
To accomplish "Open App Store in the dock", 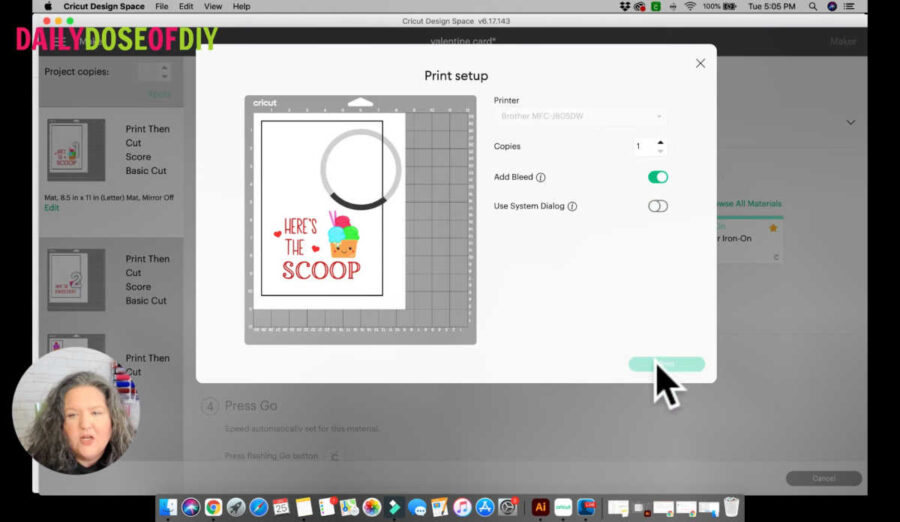I will point(485,507).
